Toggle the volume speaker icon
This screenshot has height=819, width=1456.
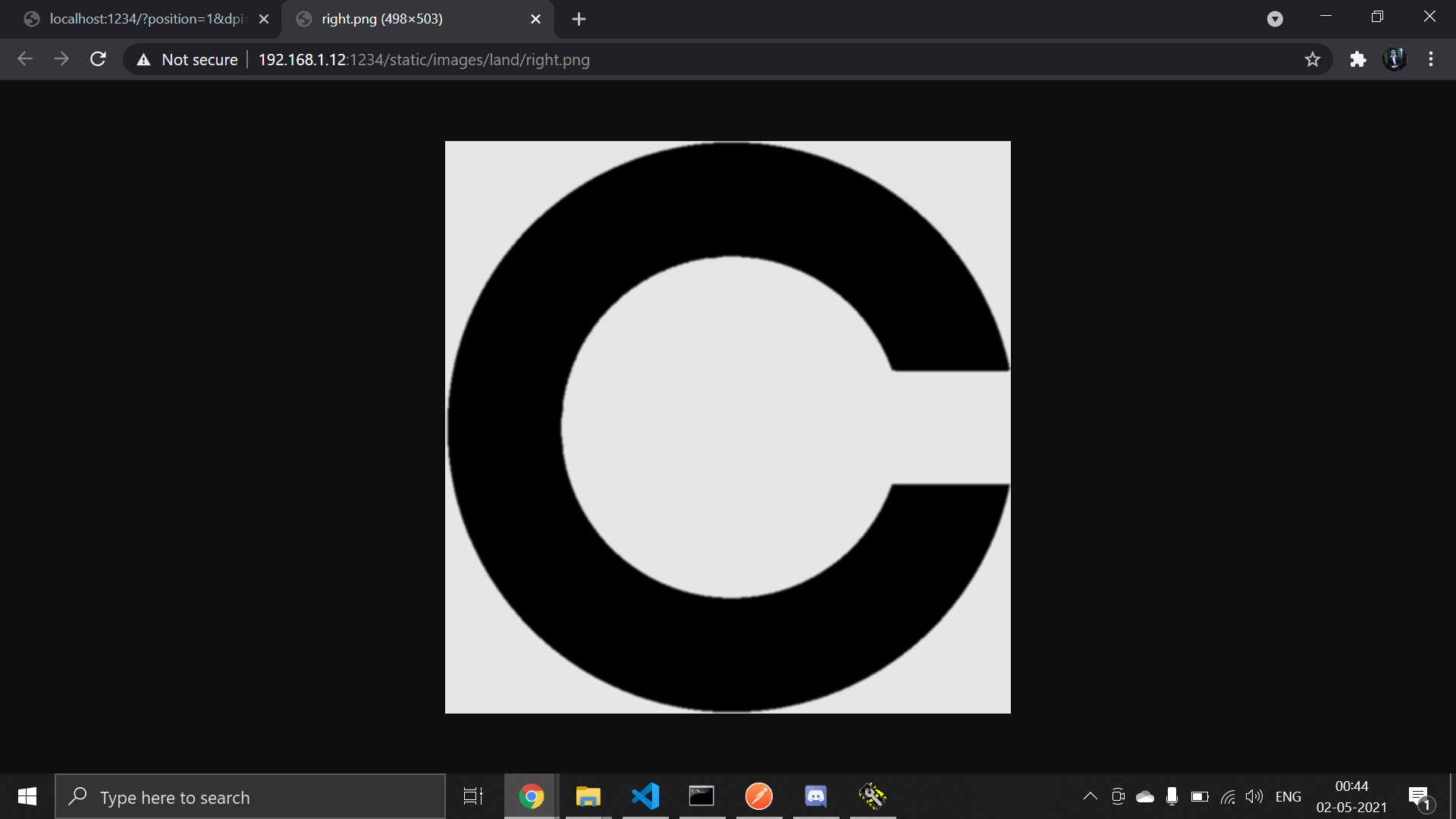[x=1254, y=796]
